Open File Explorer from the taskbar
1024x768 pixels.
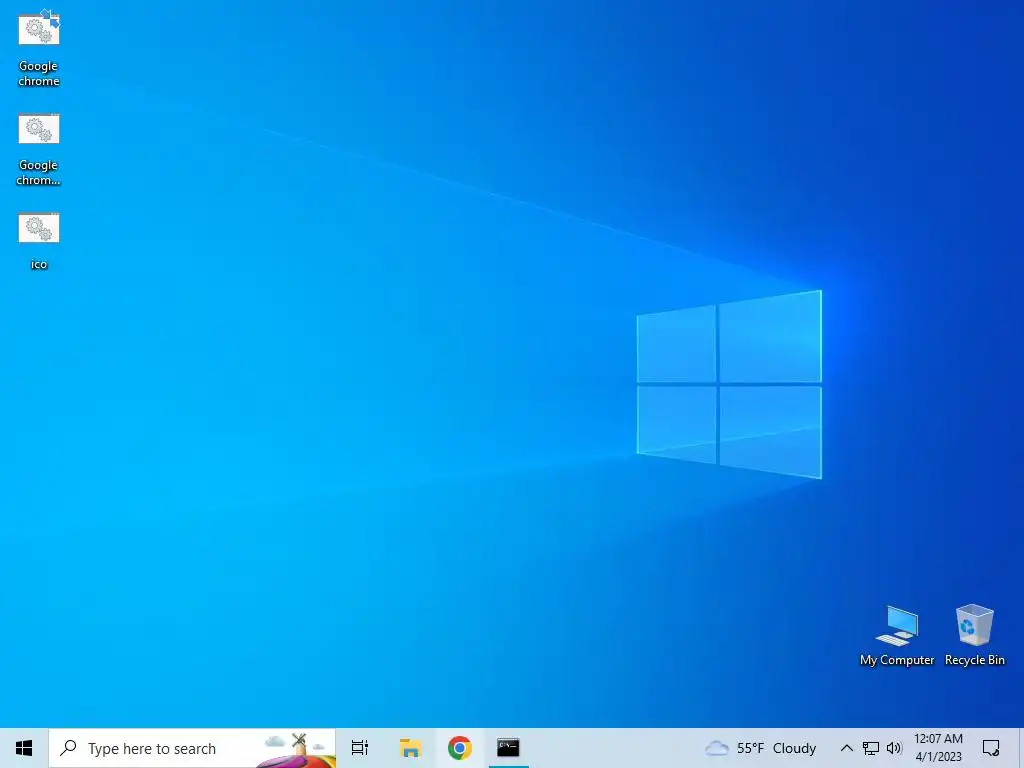410,748
